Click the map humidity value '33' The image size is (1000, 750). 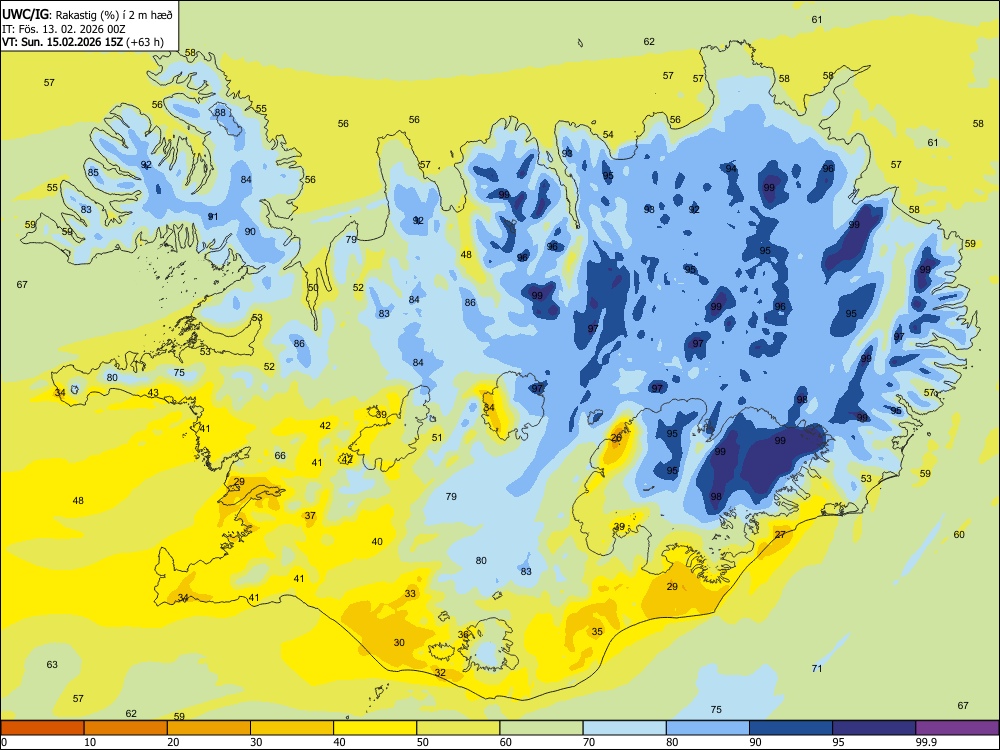pos(410,594)
